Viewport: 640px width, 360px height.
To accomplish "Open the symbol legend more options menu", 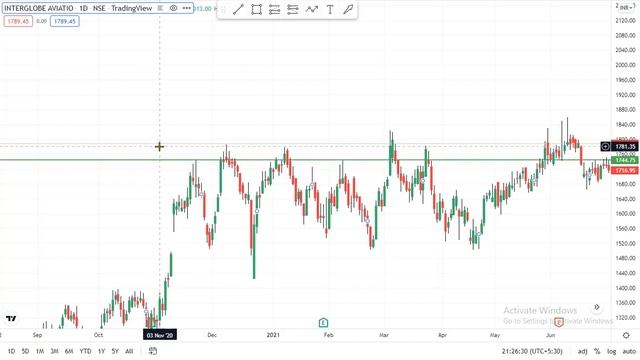I will point(187,8).
